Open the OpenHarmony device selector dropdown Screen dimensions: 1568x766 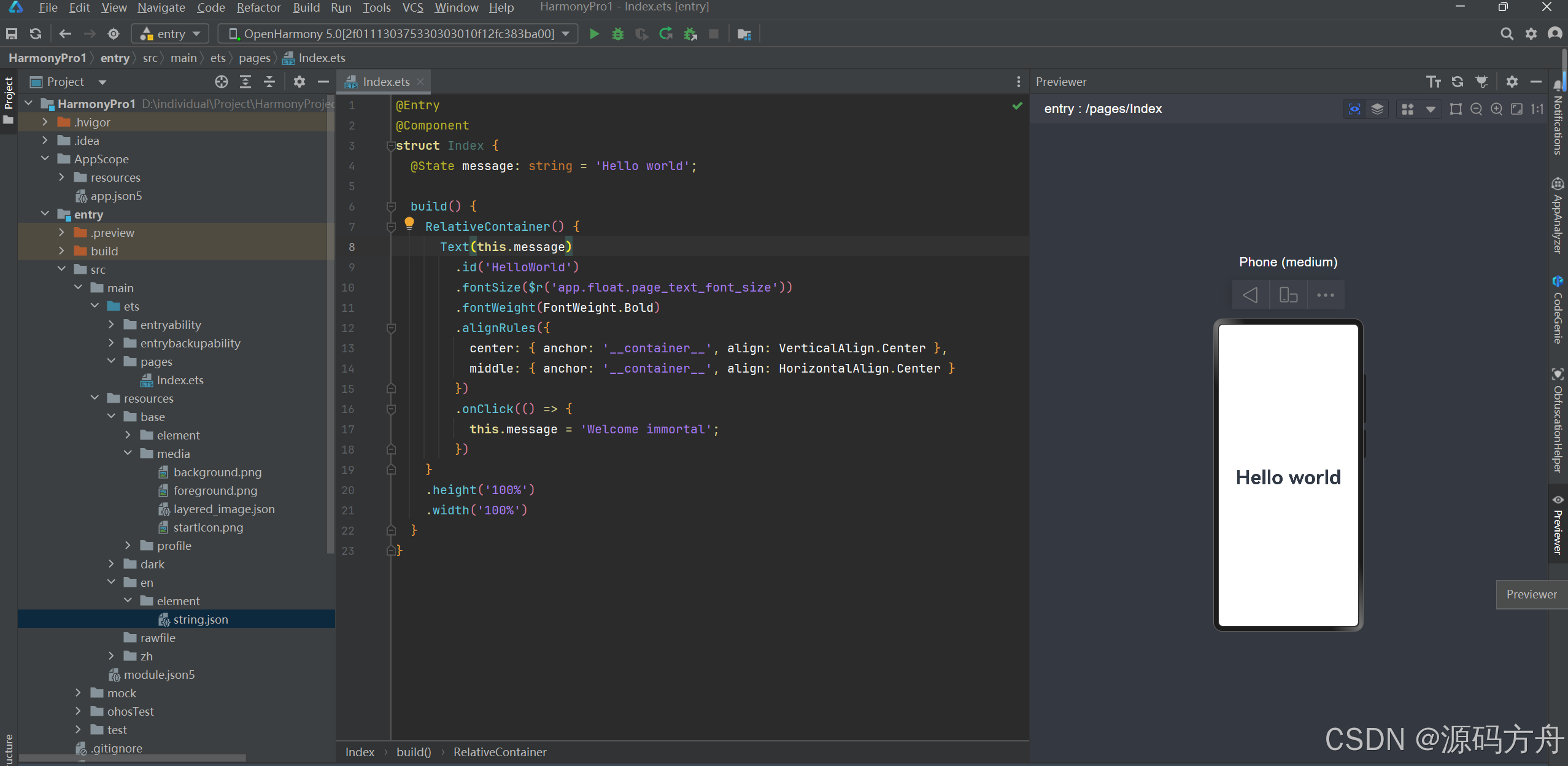coord(398,34)
